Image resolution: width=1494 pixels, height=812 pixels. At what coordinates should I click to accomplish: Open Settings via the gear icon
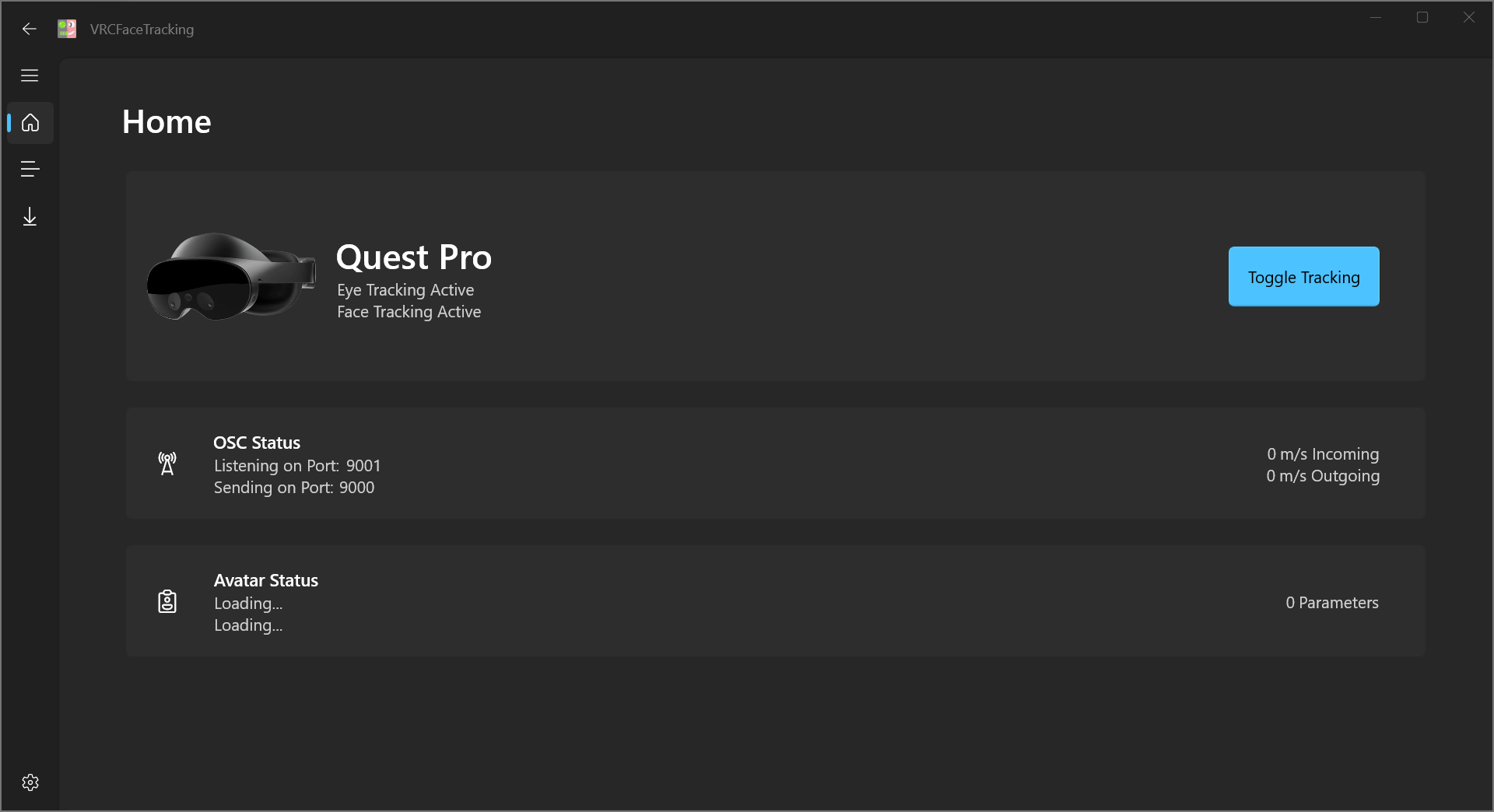pos(30,782)
